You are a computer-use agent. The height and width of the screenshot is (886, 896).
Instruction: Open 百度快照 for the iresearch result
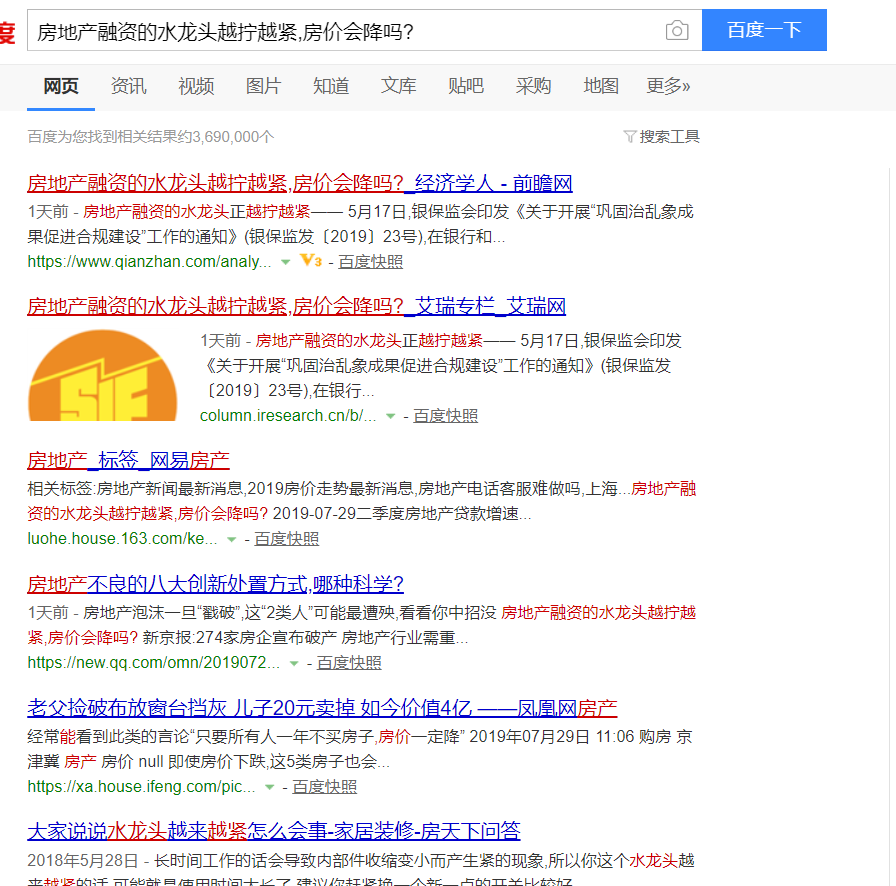(x=445, y=416)
